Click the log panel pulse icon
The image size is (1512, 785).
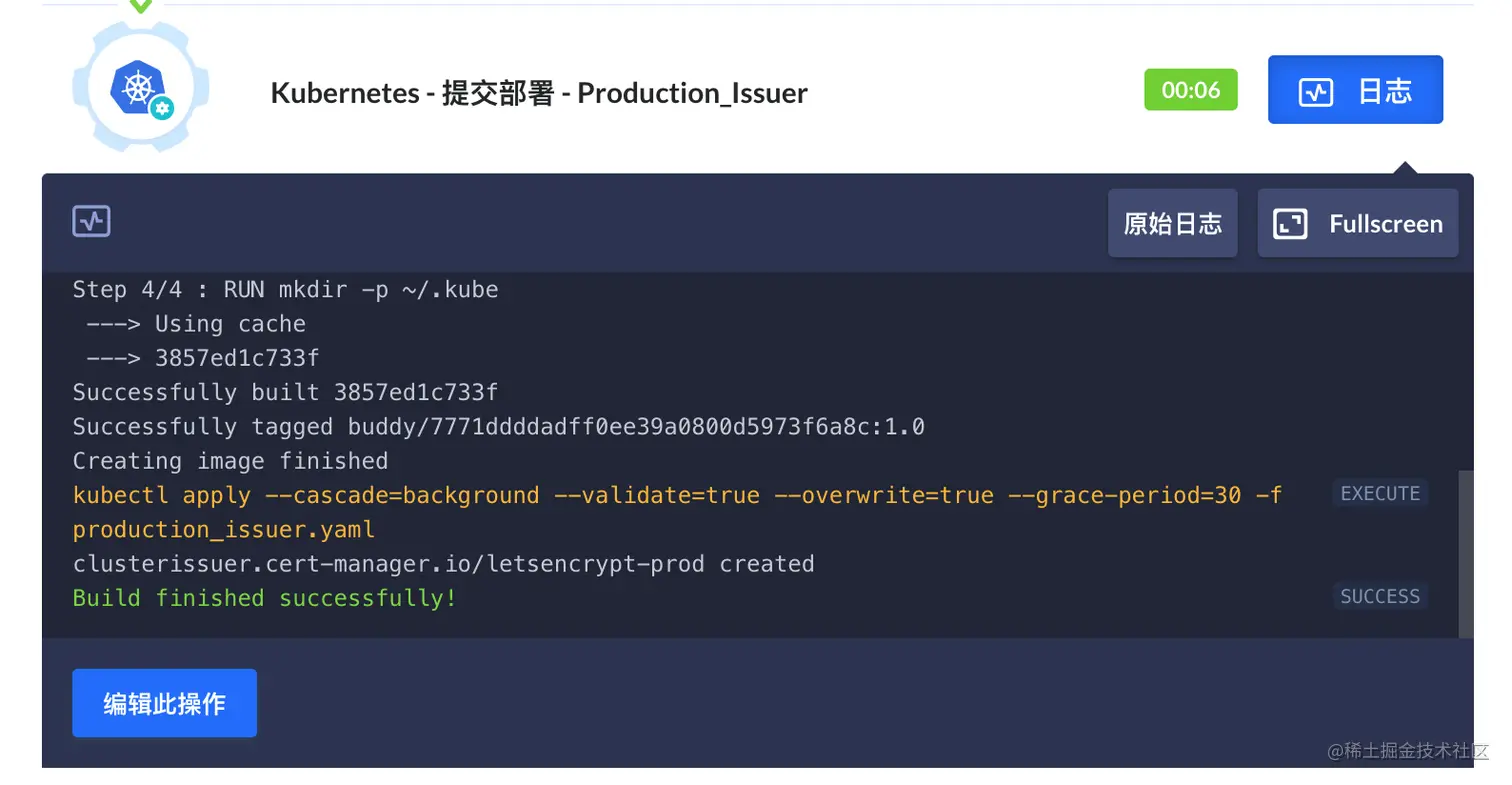point(91,221)
